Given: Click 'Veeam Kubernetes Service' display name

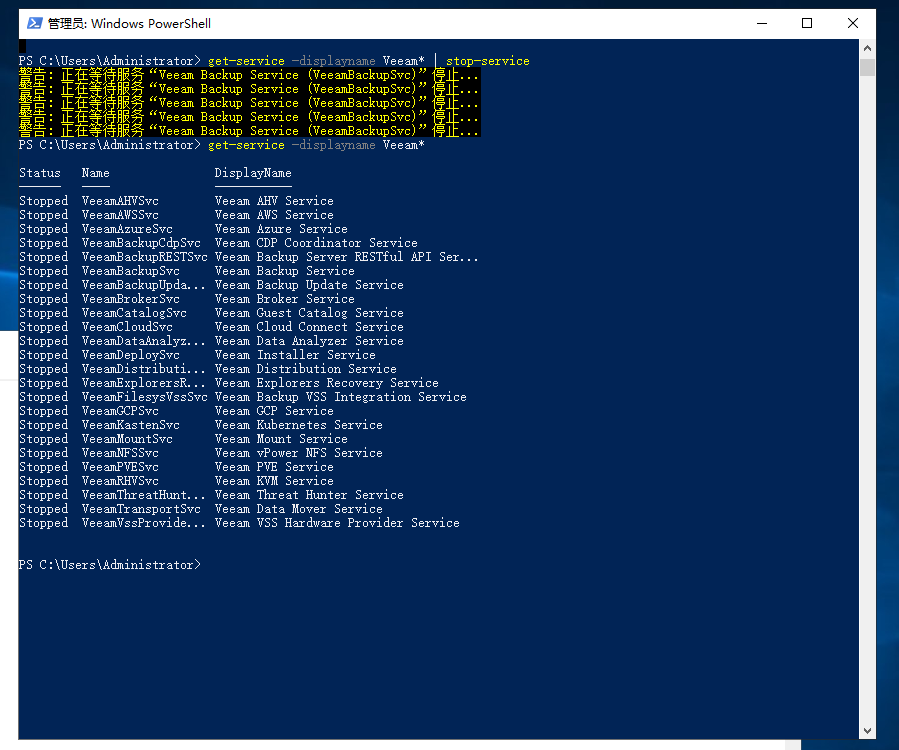Looking at the screenshot, I should 299,425.
